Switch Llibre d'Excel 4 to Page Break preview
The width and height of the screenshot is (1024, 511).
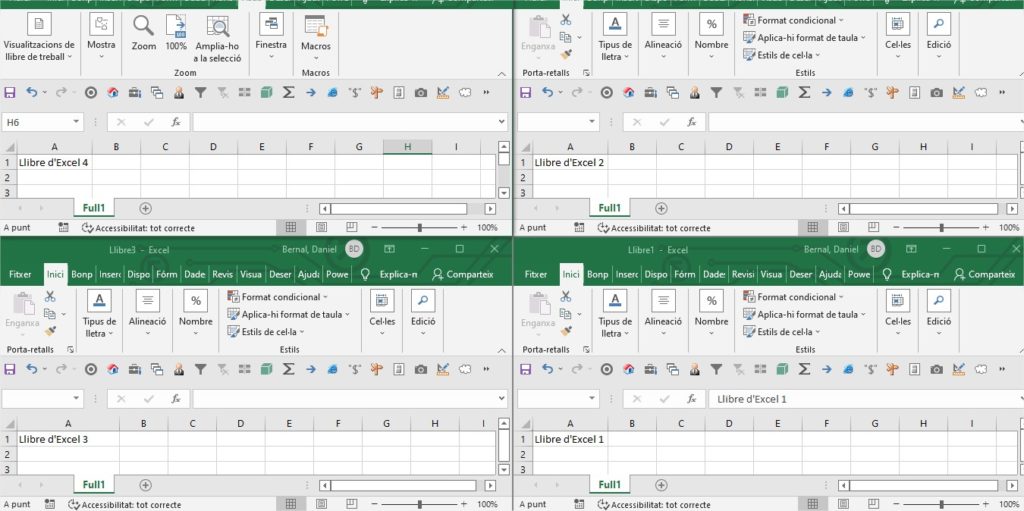pyautogui.click(x=351, y=227)
